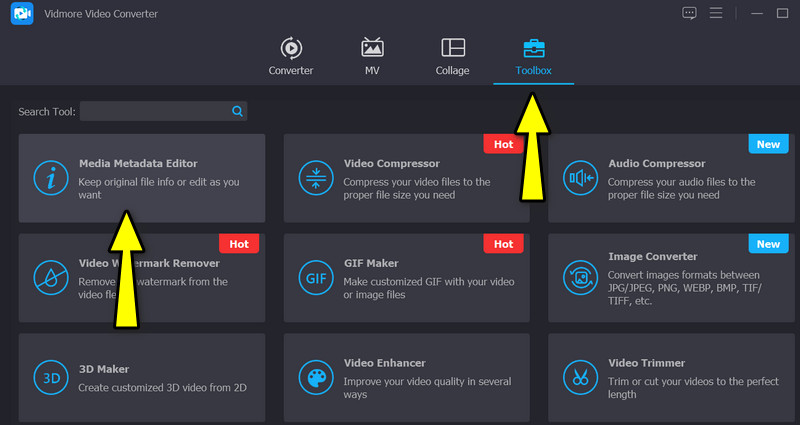Click the GIF Maker icon
This screenshot has width=800, height=425.
[315, 277]
